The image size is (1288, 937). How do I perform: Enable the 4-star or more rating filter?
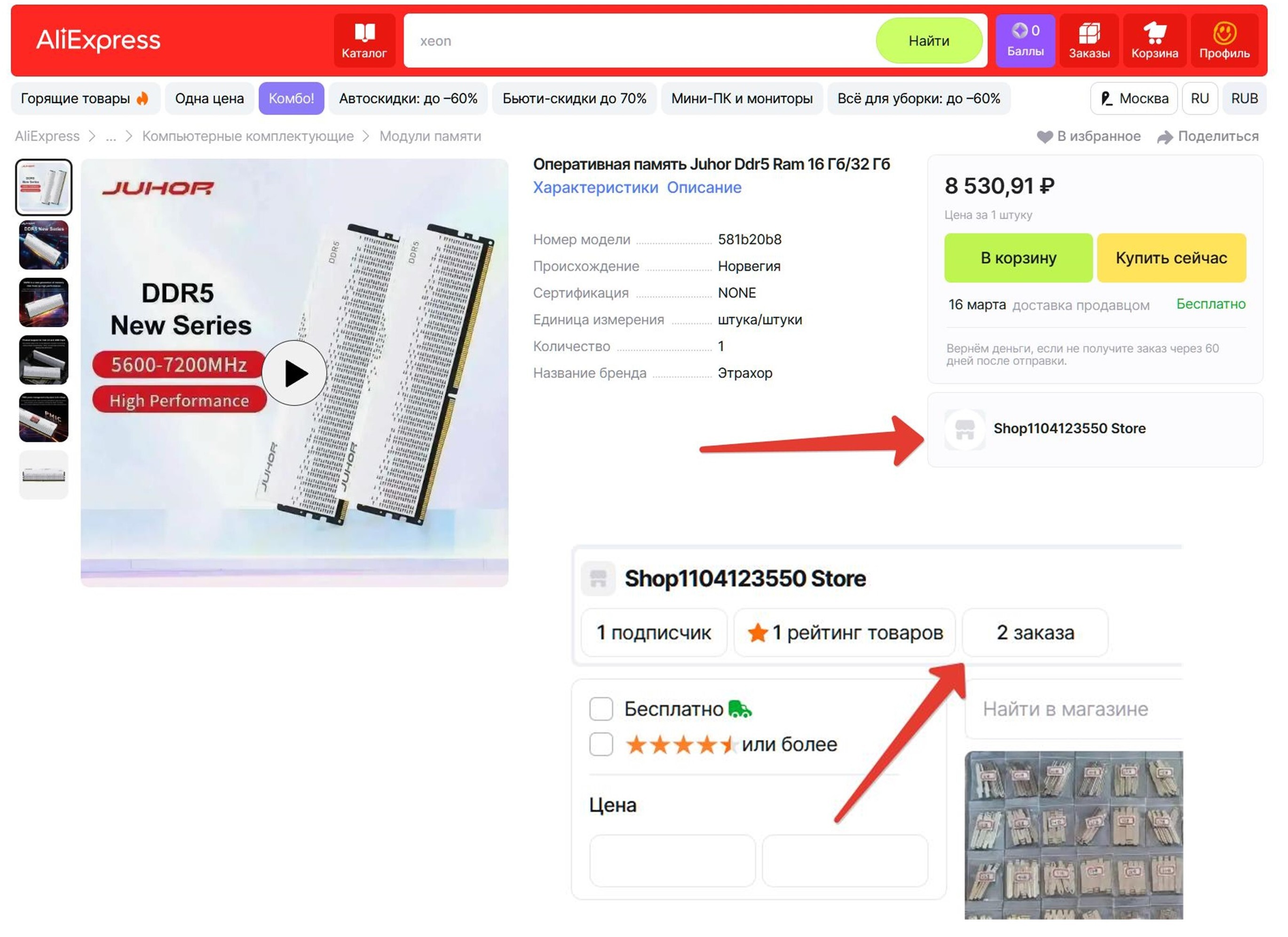601,744
